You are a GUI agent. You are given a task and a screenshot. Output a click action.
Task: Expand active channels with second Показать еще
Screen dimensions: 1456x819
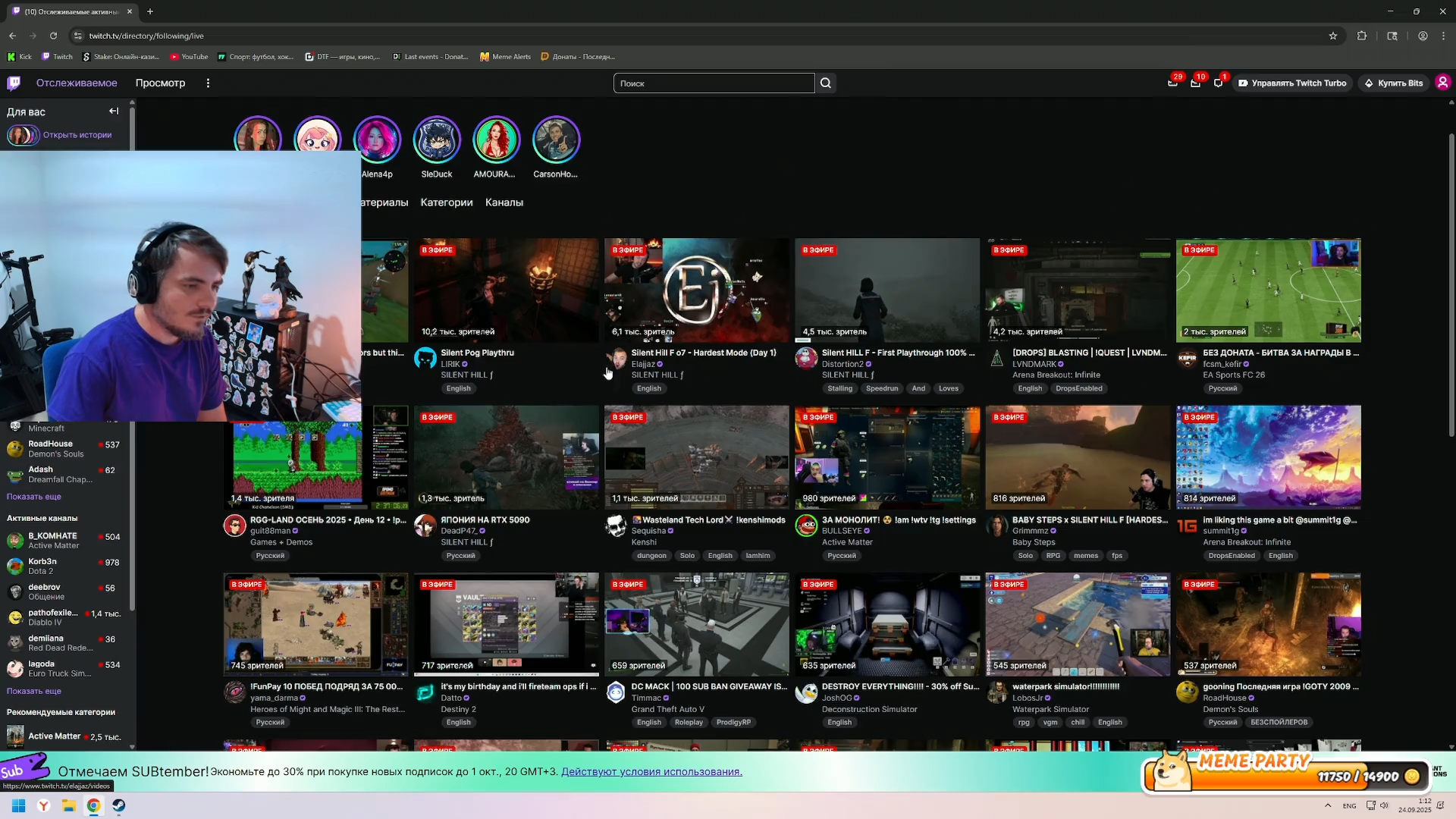pyautogui.click(x=34, y=691)
